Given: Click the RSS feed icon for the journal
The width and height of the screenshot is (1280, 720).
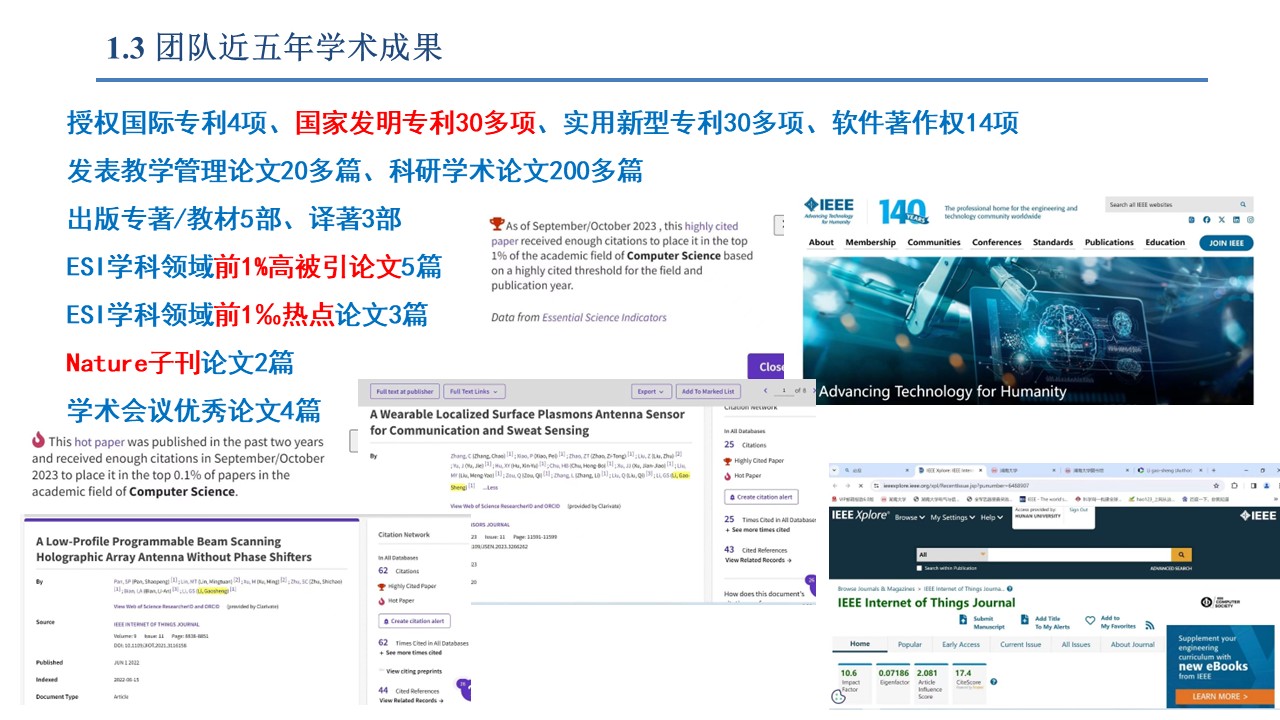Looking at the screenshot, I should click(x=1150, y=626).
